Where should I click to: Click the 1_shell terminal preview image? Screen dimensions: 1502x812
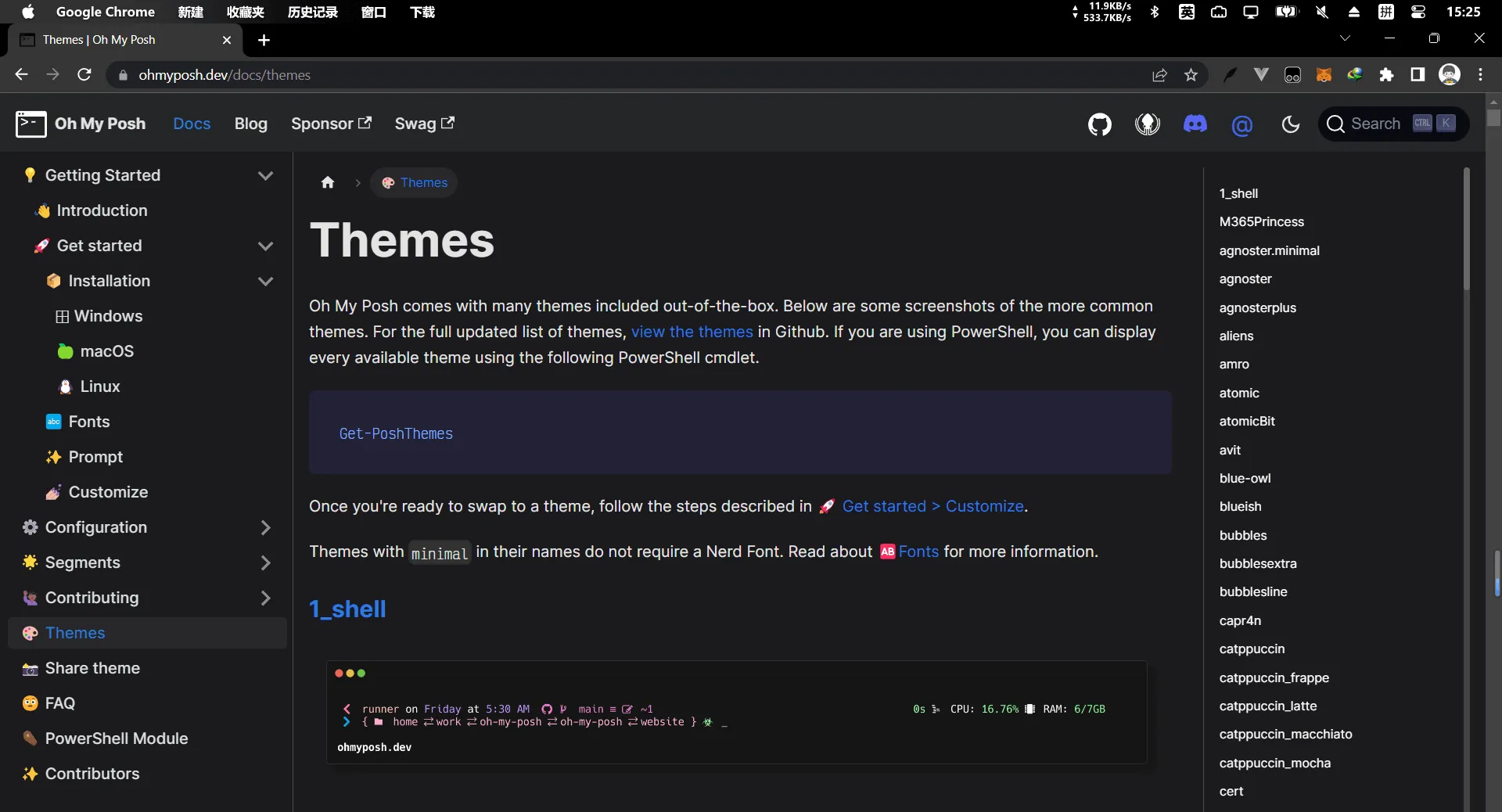(736, 712)
